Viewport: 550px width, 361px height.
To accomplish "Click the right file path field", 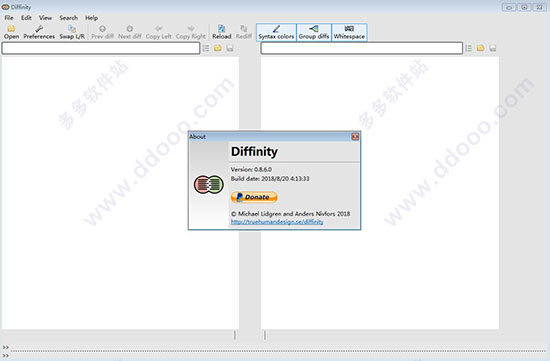I will click(x=362, y=48).
